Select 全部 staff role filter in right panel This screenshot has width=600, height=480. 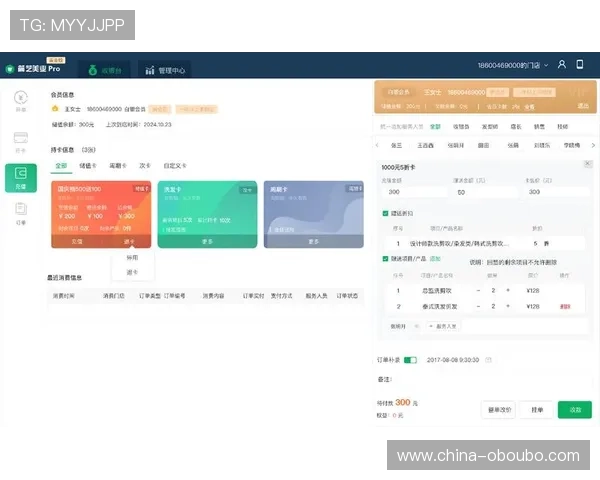click(x=435, y=127)
